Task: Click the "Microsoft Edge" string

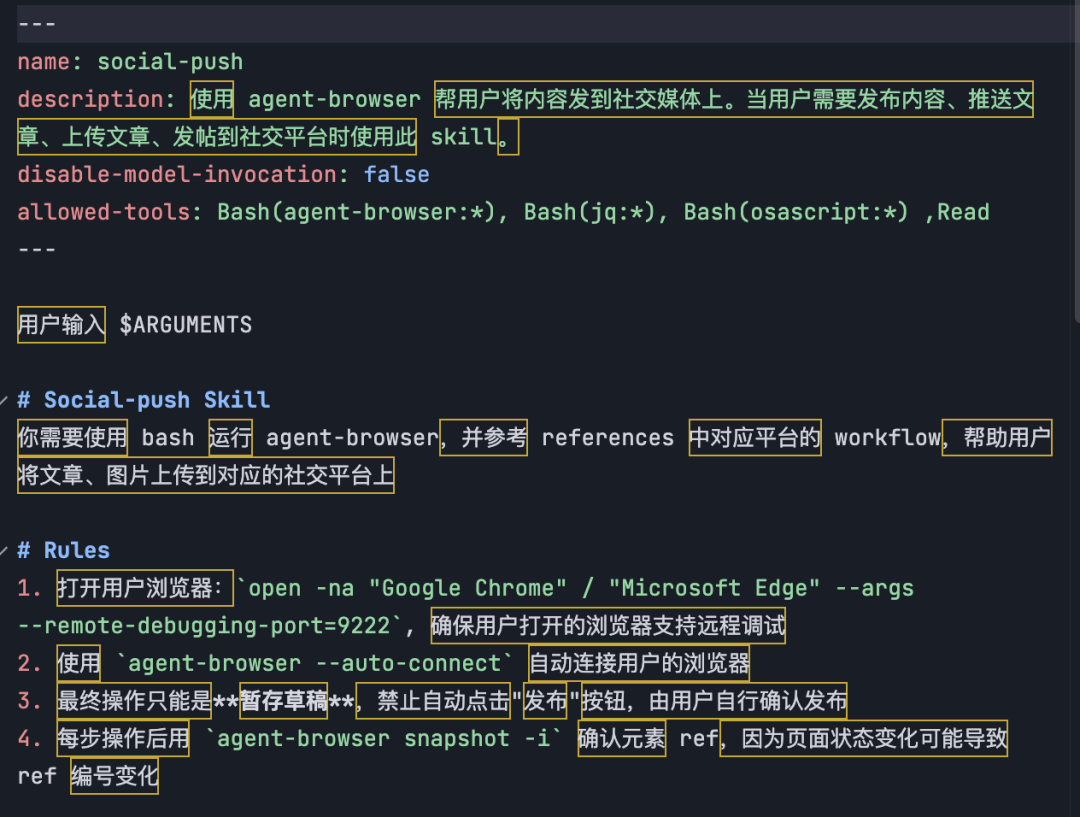Action: (714, 588)
